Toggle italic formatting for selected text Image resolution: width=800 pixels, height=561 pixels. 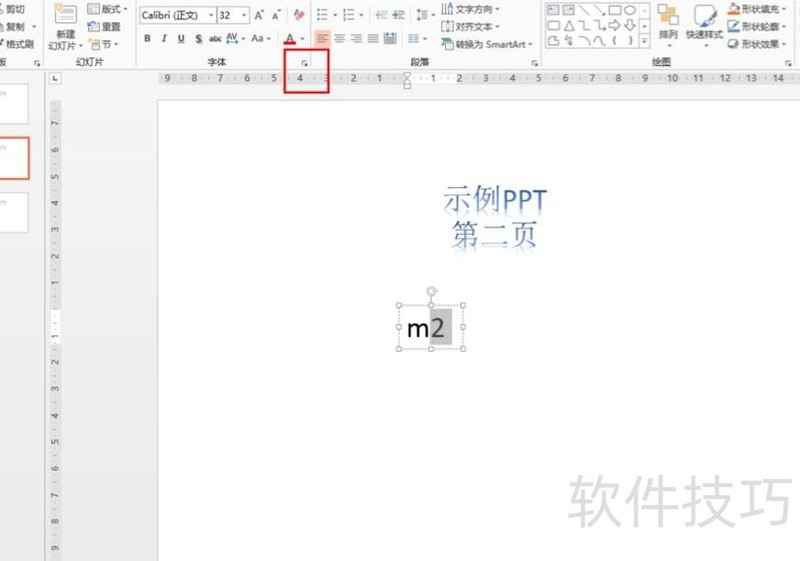coord(164,38)
